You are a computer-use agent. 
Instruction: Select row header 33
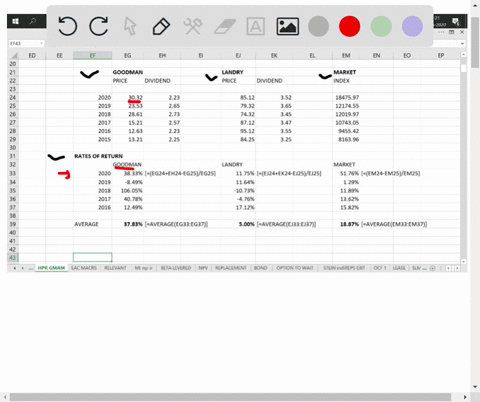pos(13,173)
